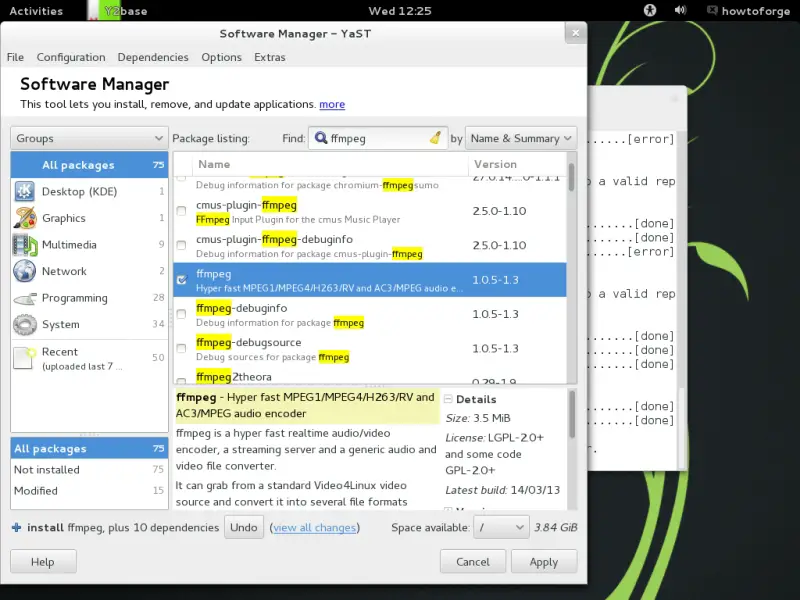
Task: Open the accessibility icon in top bar
Action: click(x=649, y=10)
